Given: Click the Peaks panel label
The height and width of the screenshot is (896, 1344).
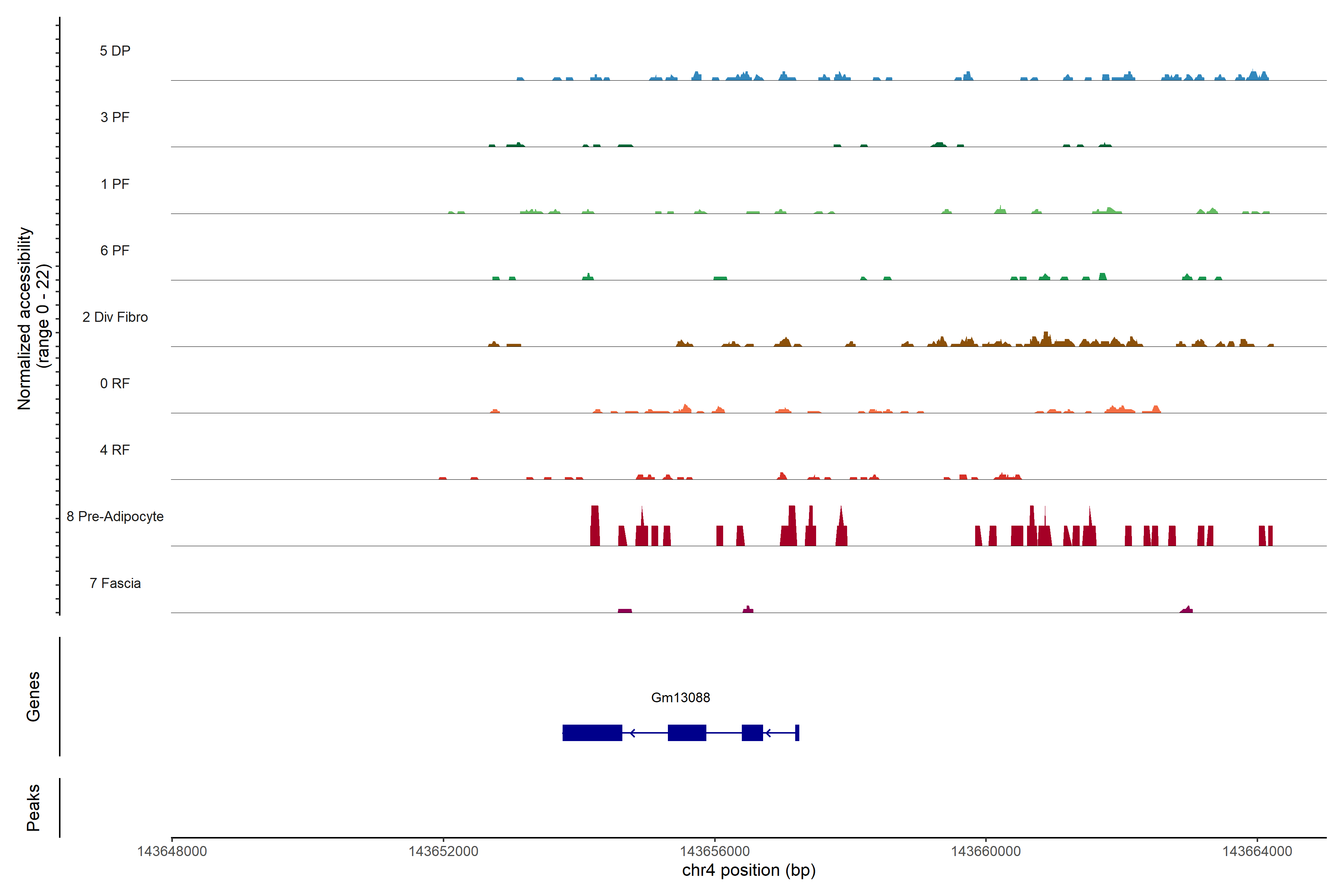Looking at the screenshot, I should [33, 808].
